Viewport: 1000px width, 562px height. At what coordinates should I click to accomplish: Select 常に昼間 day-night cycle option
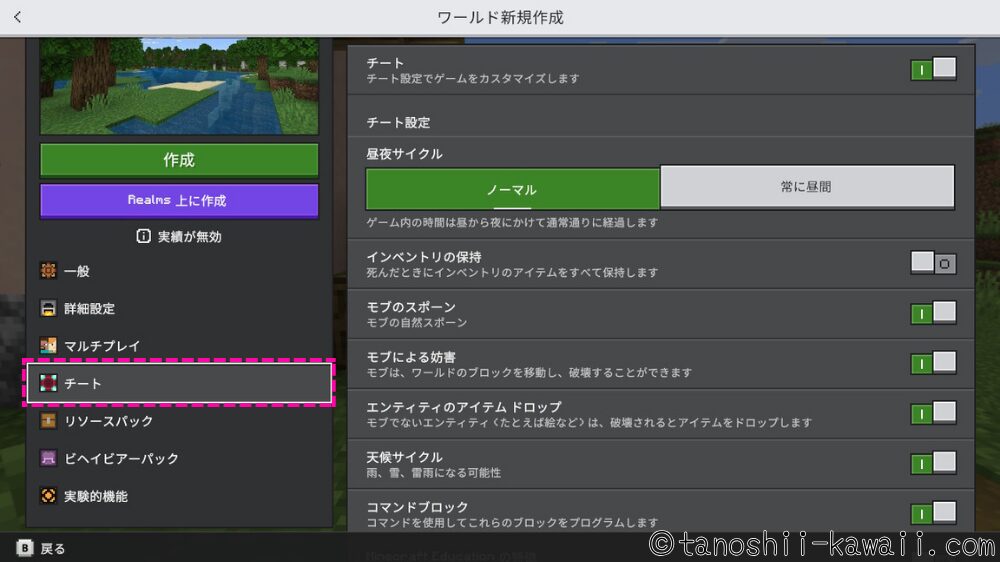coord(807,186)
